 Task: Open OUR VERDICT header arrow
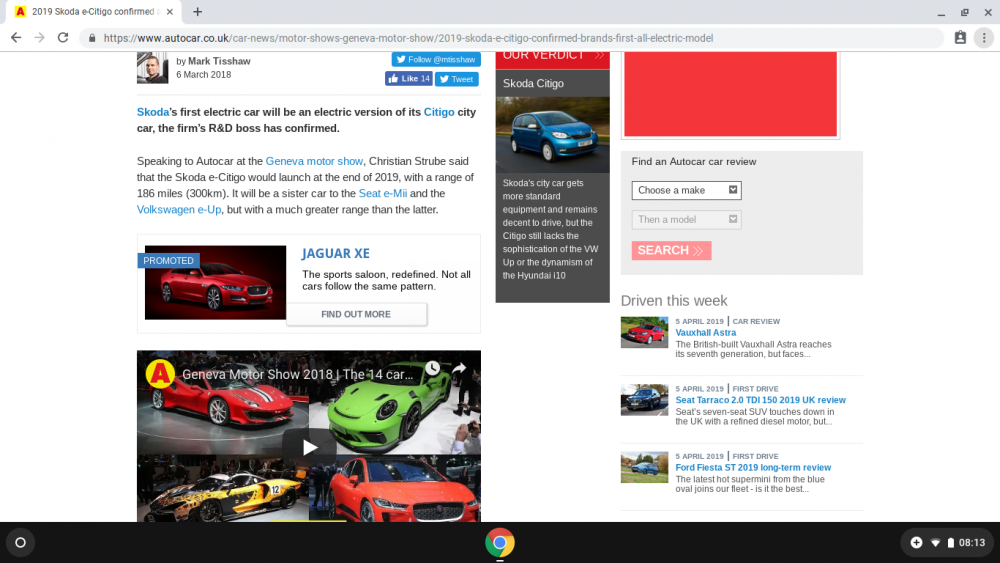[599, 55]
